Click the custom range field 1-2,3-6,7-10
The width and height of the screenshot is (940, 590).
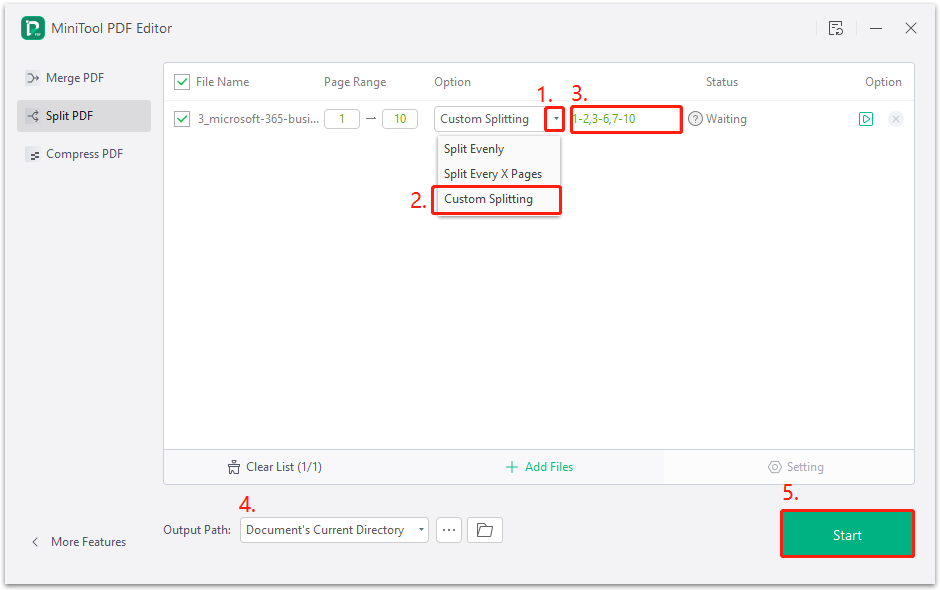626,119
